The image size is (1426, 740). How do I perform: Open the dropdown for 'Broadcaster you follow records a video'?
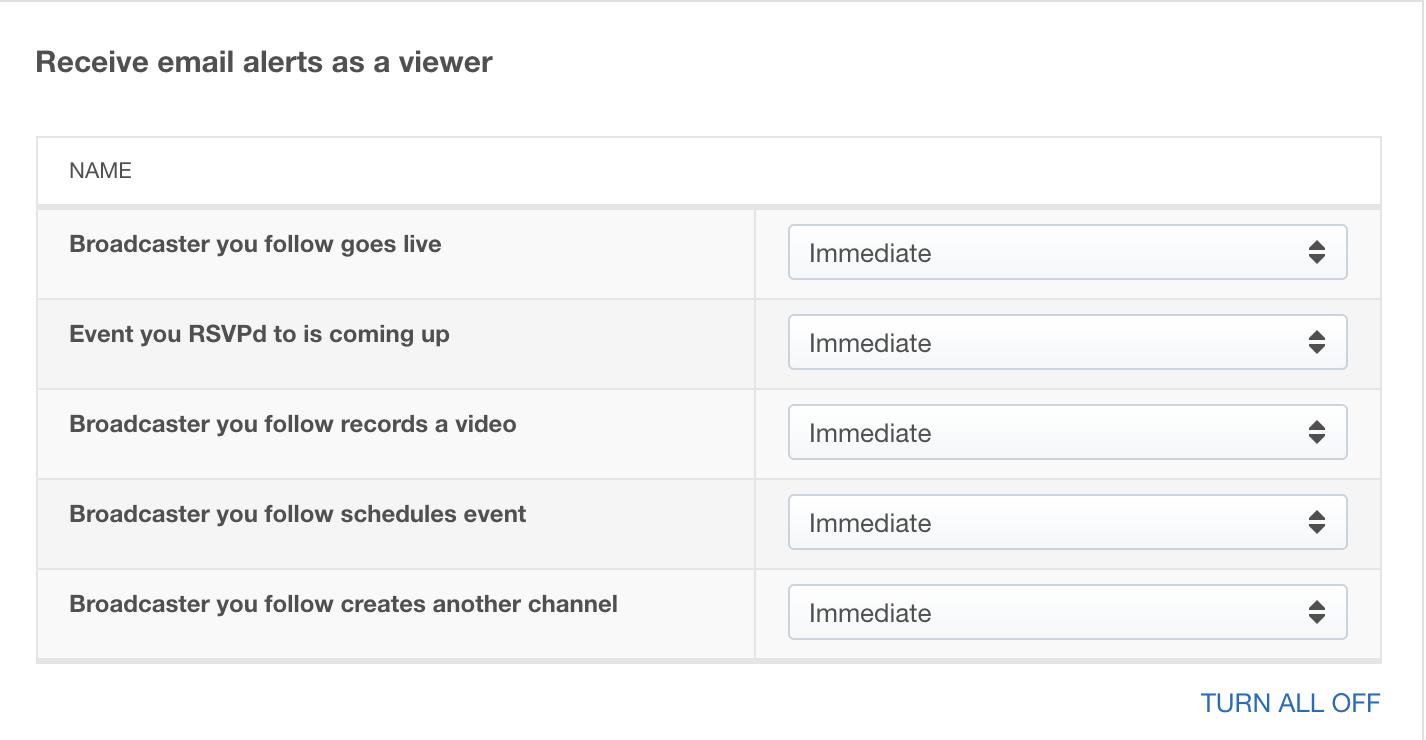(x=1067, y=432)
